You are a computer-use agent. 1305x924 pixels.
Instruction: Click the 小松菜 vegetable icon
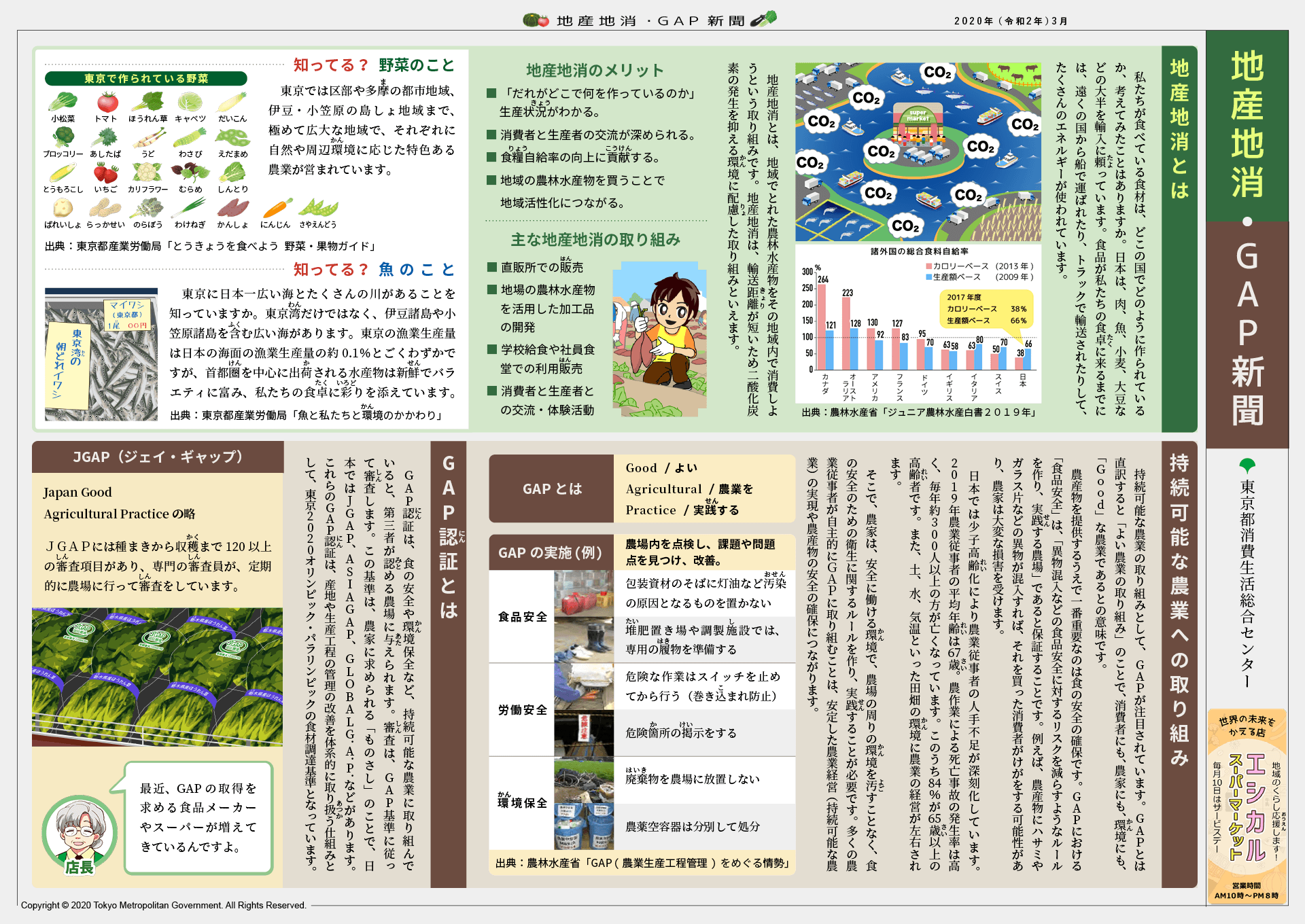pyautogui.click(x=63, y=101)
